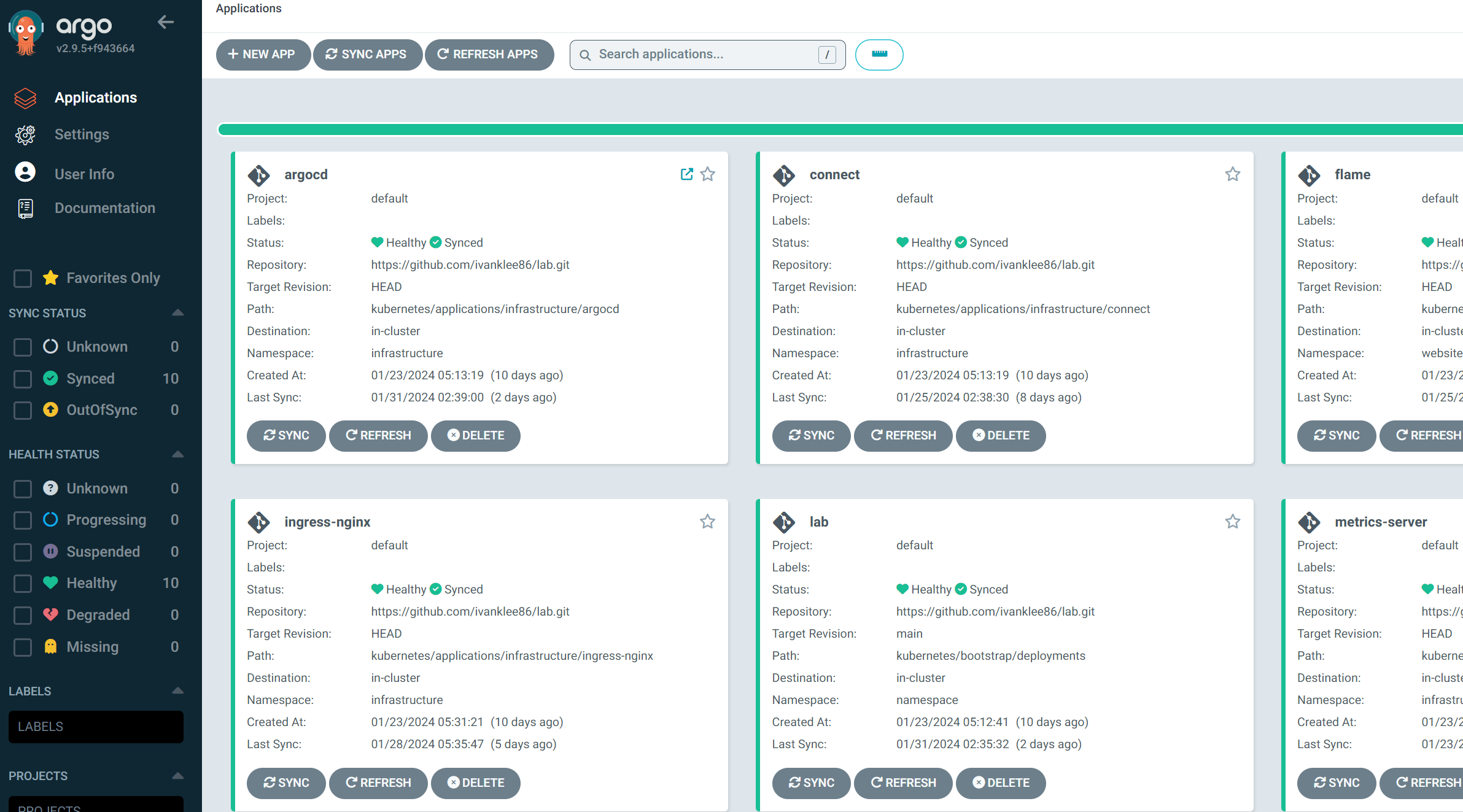
Task: Click the lab application git icon
Action: coord(784,522)
